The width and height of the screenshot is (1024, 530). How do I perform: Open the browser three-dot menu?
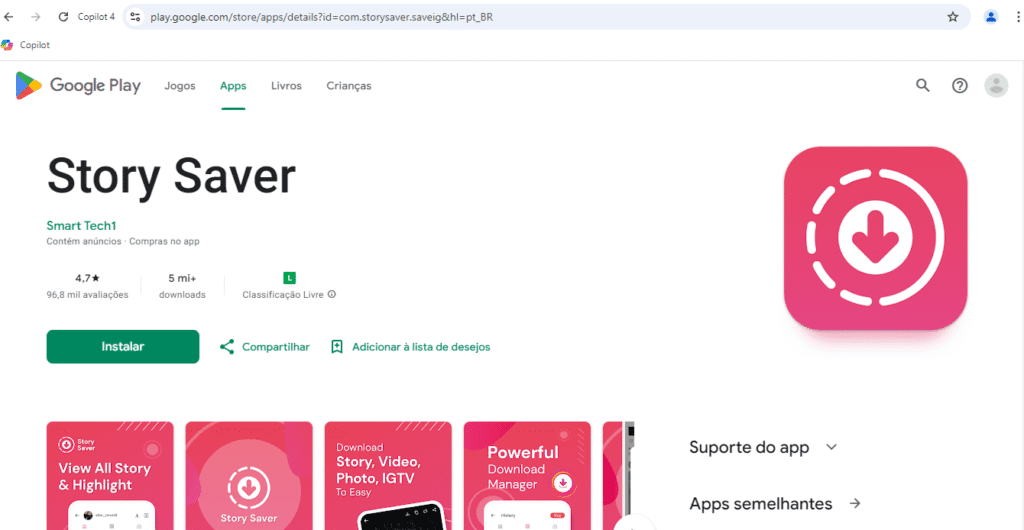1017,17
